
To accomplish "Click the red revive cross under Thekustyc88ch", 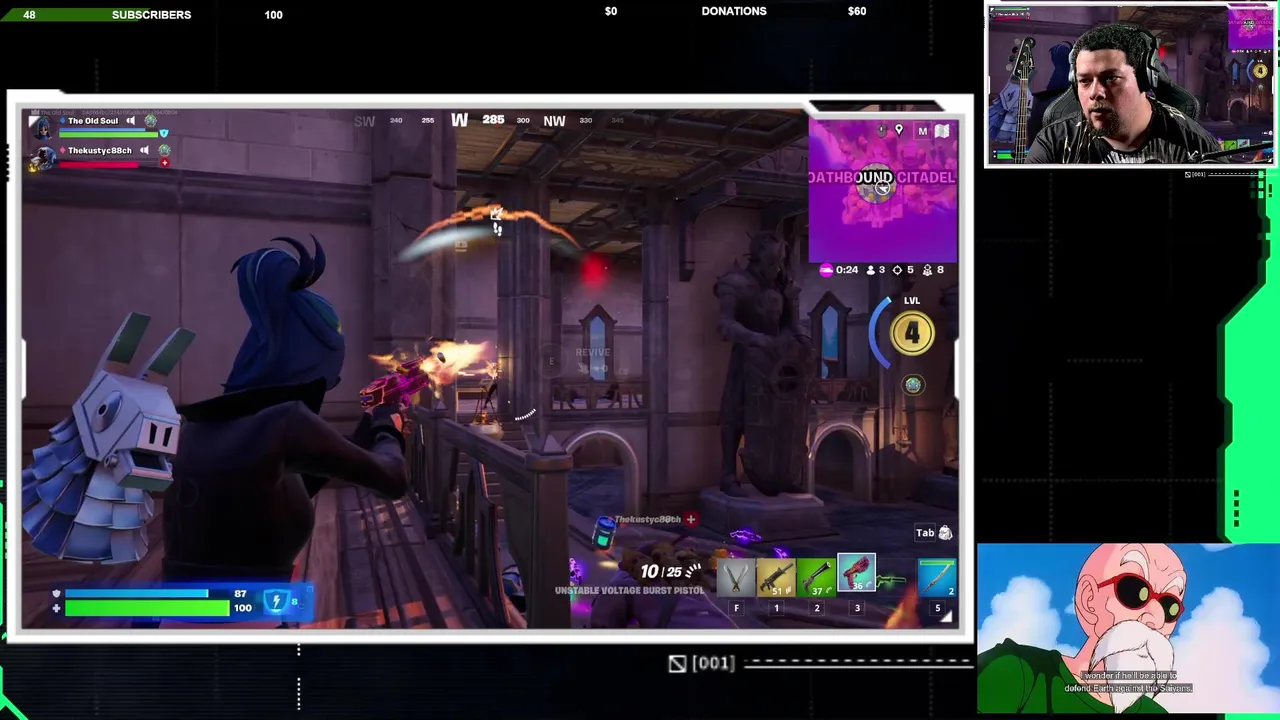I will (164, 163).
